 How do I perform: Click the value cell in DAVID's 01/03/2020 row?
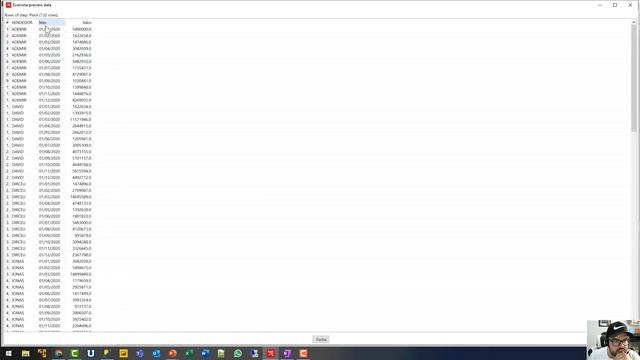[x=81, y=119]
